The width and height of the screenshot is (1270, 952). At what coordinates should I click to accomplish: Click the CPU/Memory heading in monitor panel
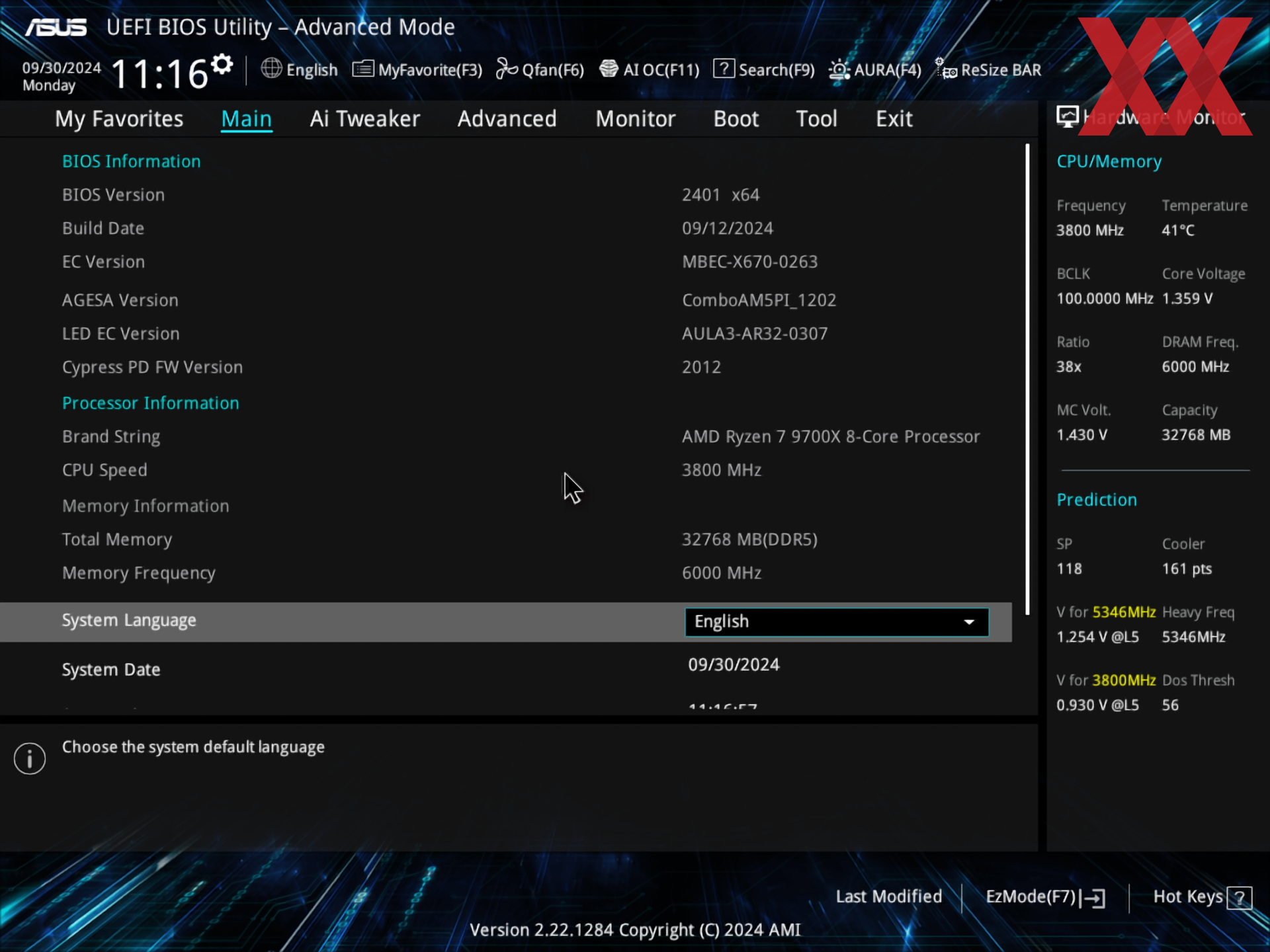pyautogui.click(x=1109, y=162)
